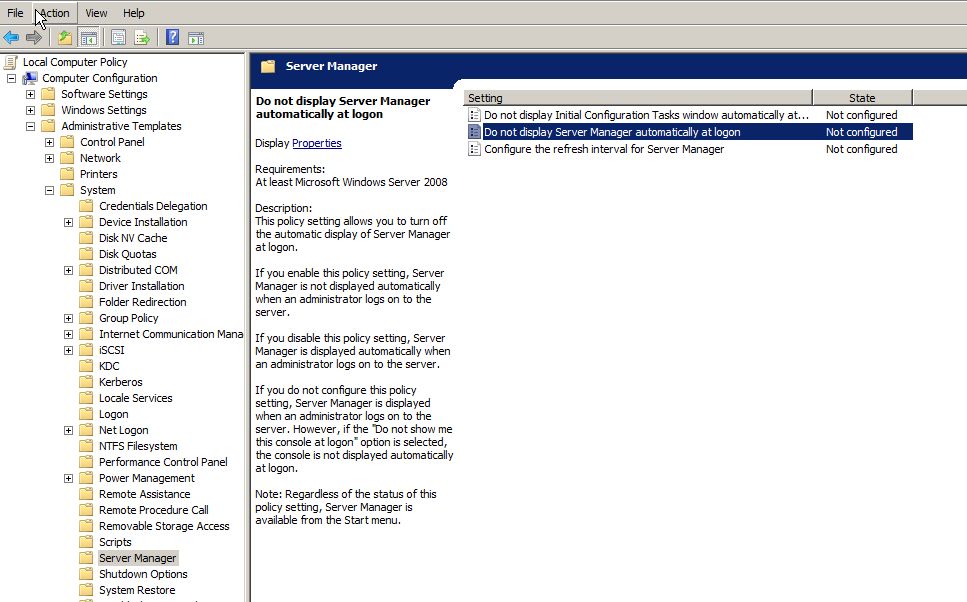Expand the Network node
The height and width of the screenshot is (602, 967).
pos(49,159)
